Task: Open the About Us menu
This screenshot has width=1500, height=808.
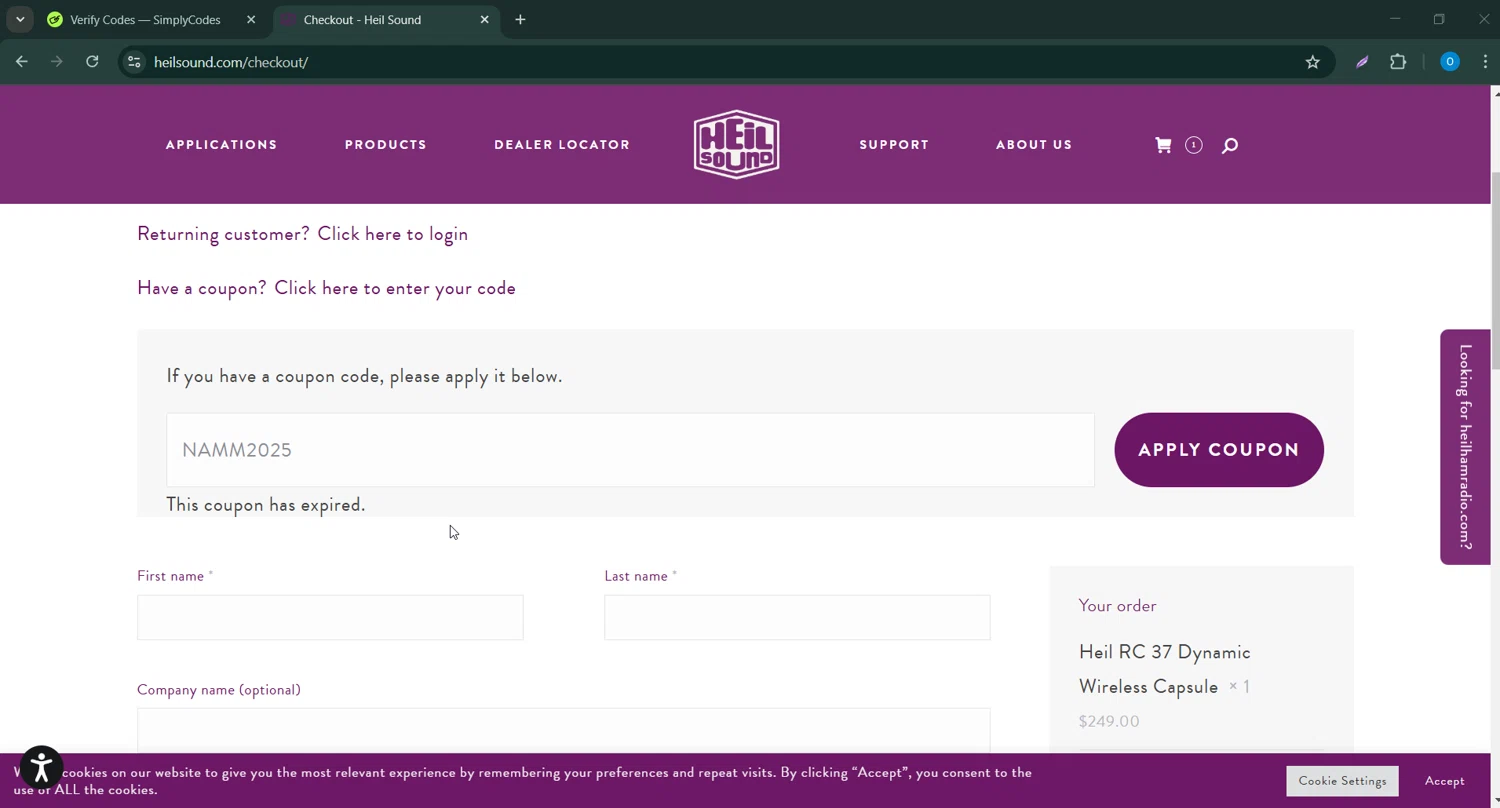Action: [1034, 145]
